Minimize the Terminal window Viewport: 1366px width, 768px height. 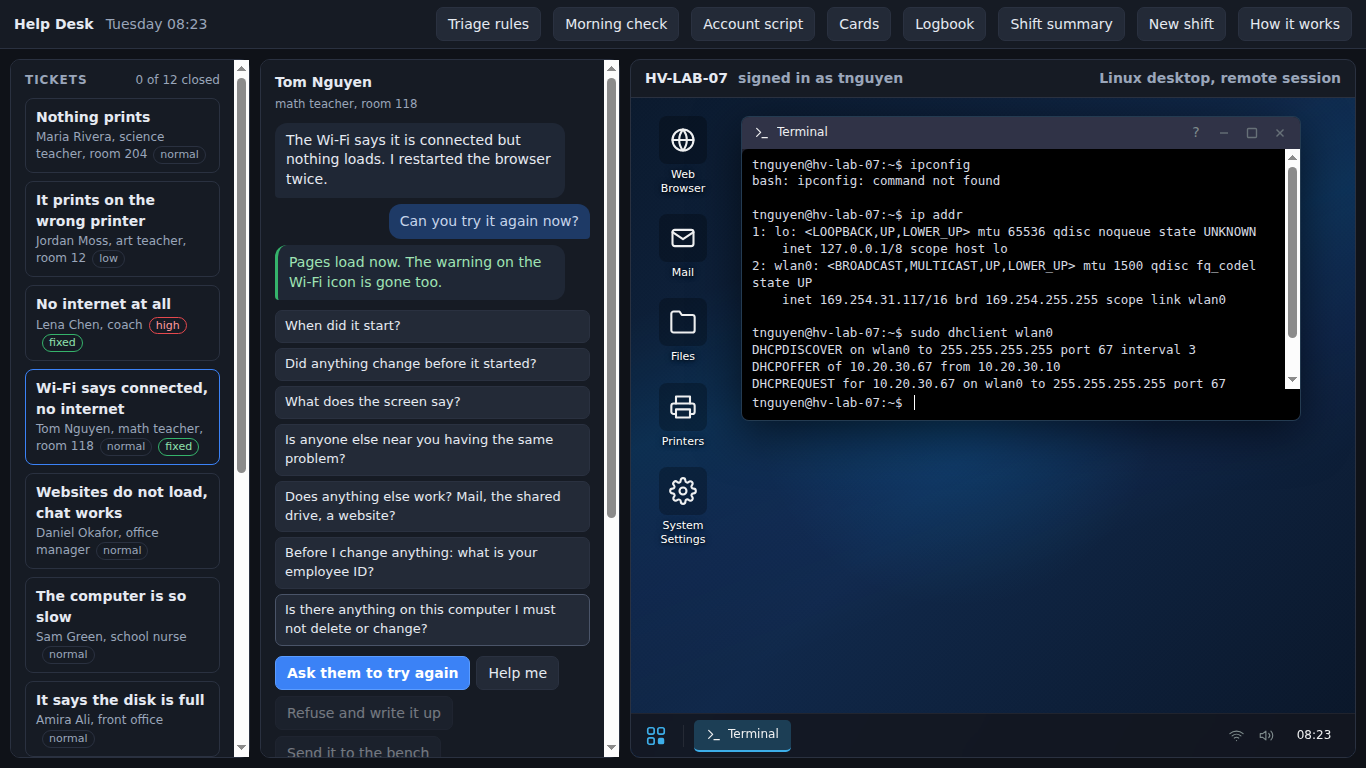(1223, 132)
